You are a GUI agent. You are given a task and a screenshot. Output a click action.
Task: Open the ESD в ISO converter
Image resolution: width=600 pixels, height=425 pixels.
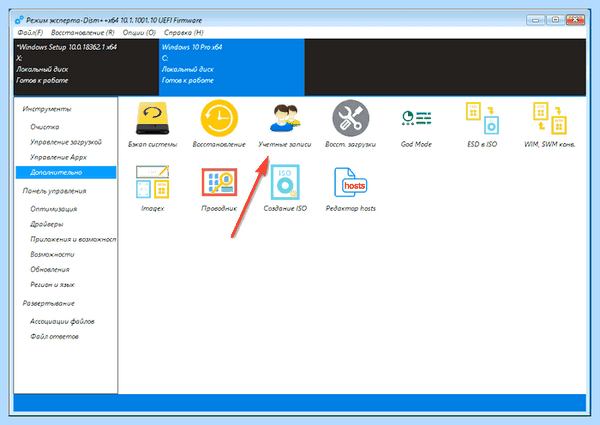click(x=482, y=124)
